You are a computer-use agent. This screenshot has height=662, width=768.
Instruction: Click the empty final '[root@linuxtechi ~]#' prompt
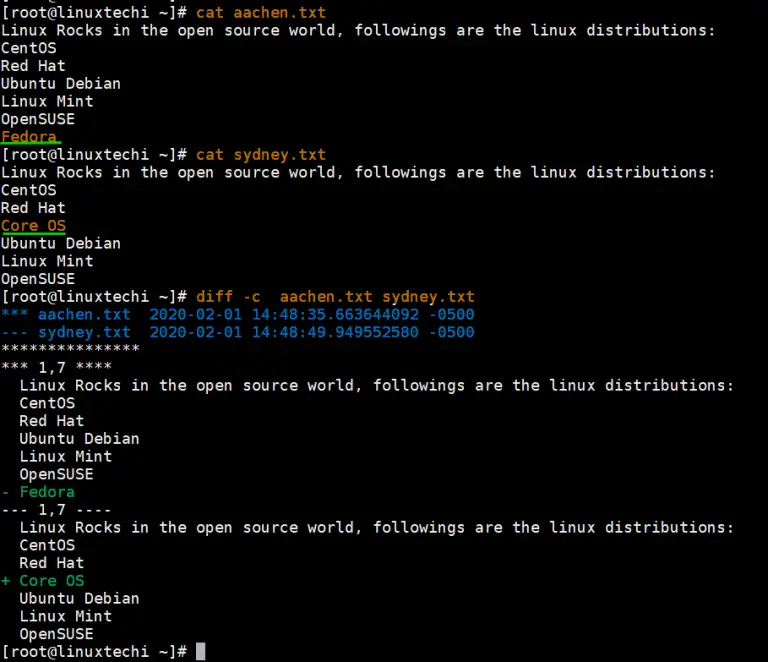(94, 652)
